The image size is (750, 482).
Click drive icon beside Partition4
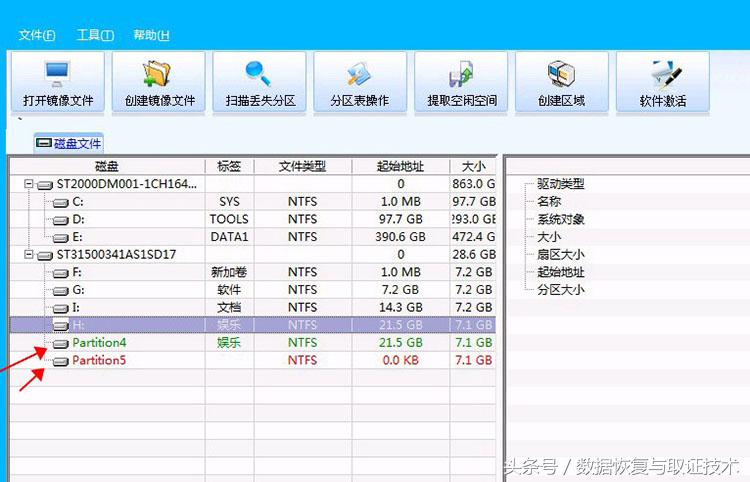[61, 344]
